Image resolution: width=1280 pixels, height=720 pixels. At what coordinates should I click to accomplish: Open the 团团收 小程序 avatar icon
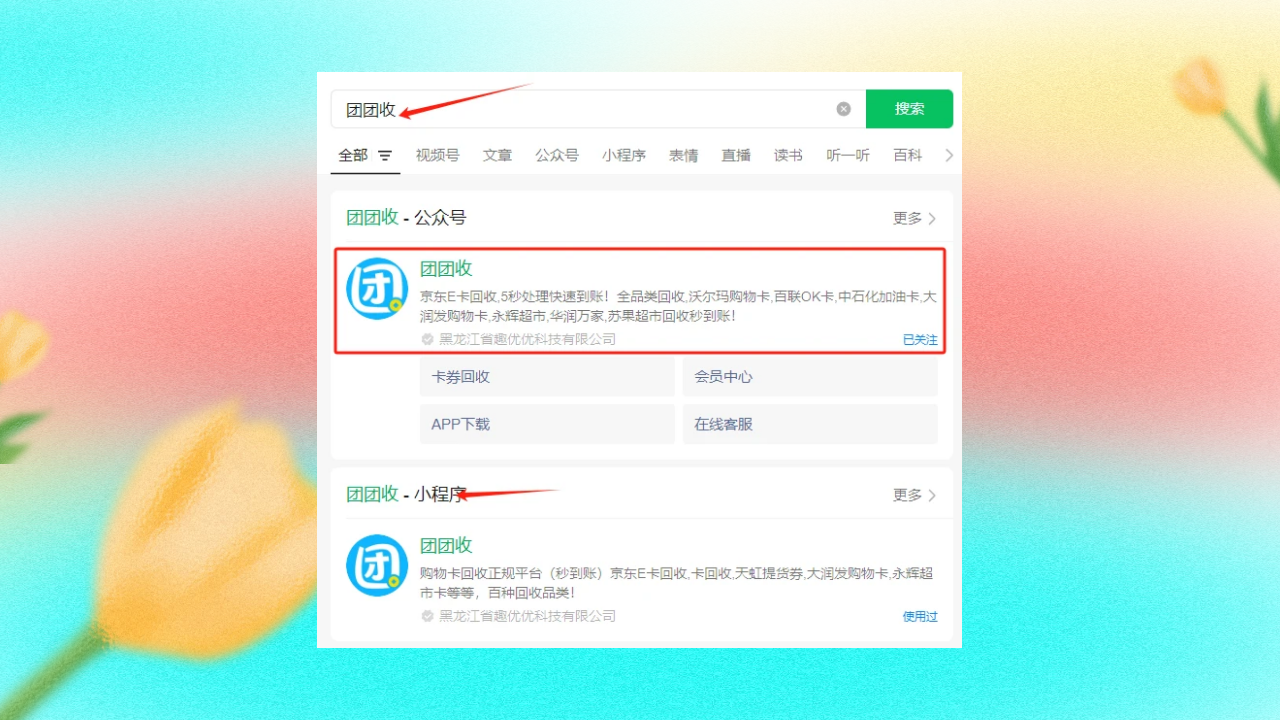coord(377,566)
